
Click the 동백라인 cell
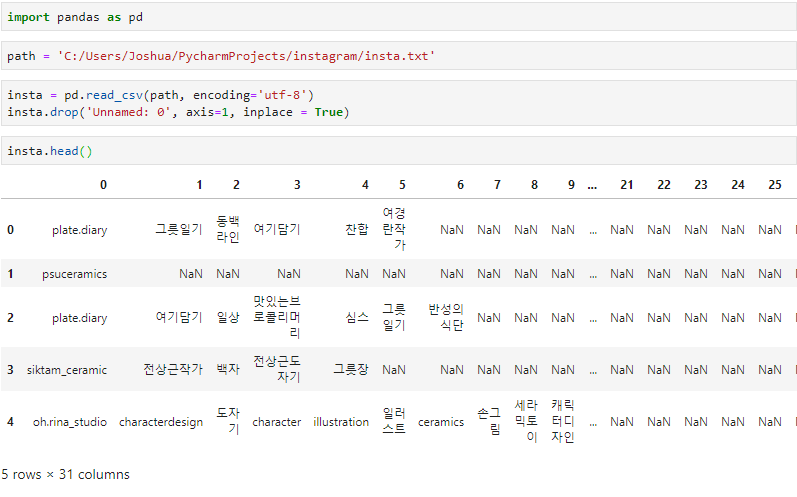coord(228,229)
